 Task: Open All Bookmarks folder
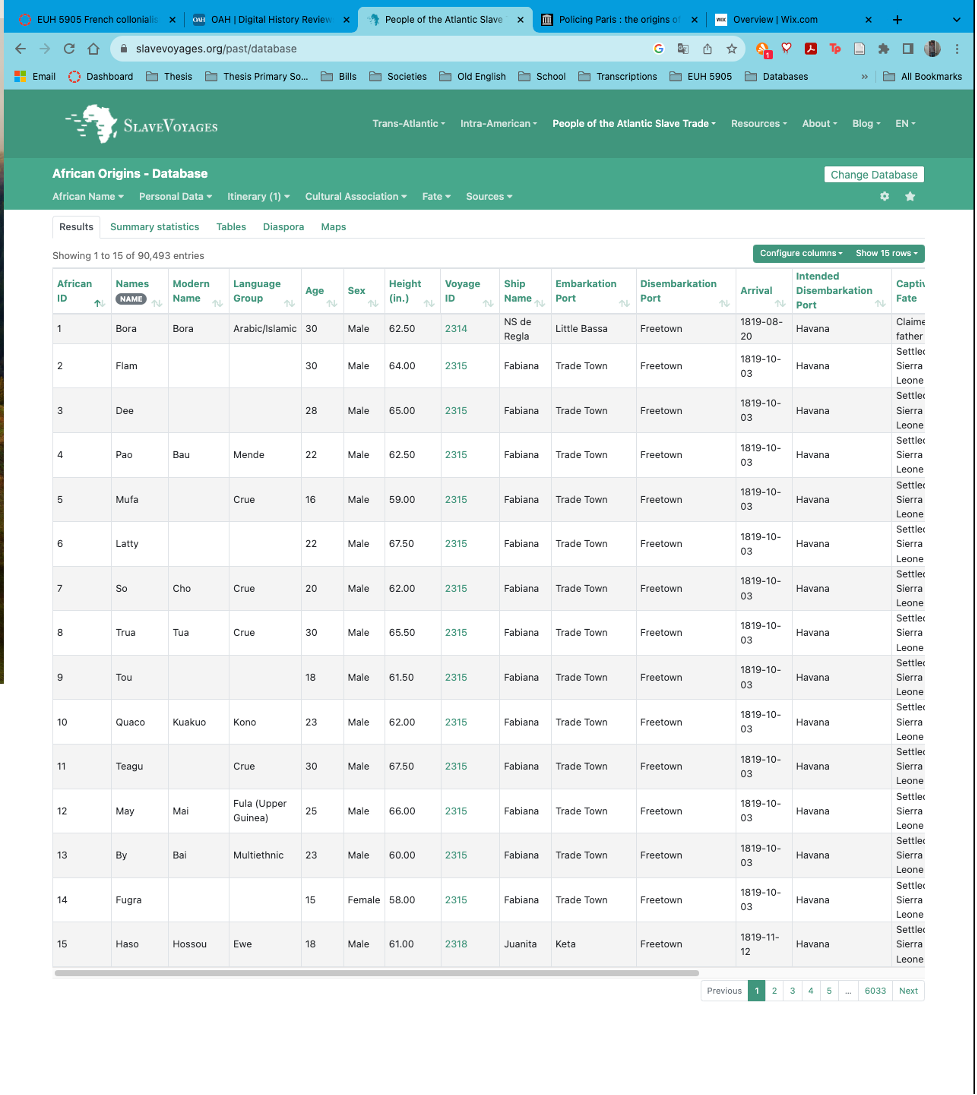point(923,77)
